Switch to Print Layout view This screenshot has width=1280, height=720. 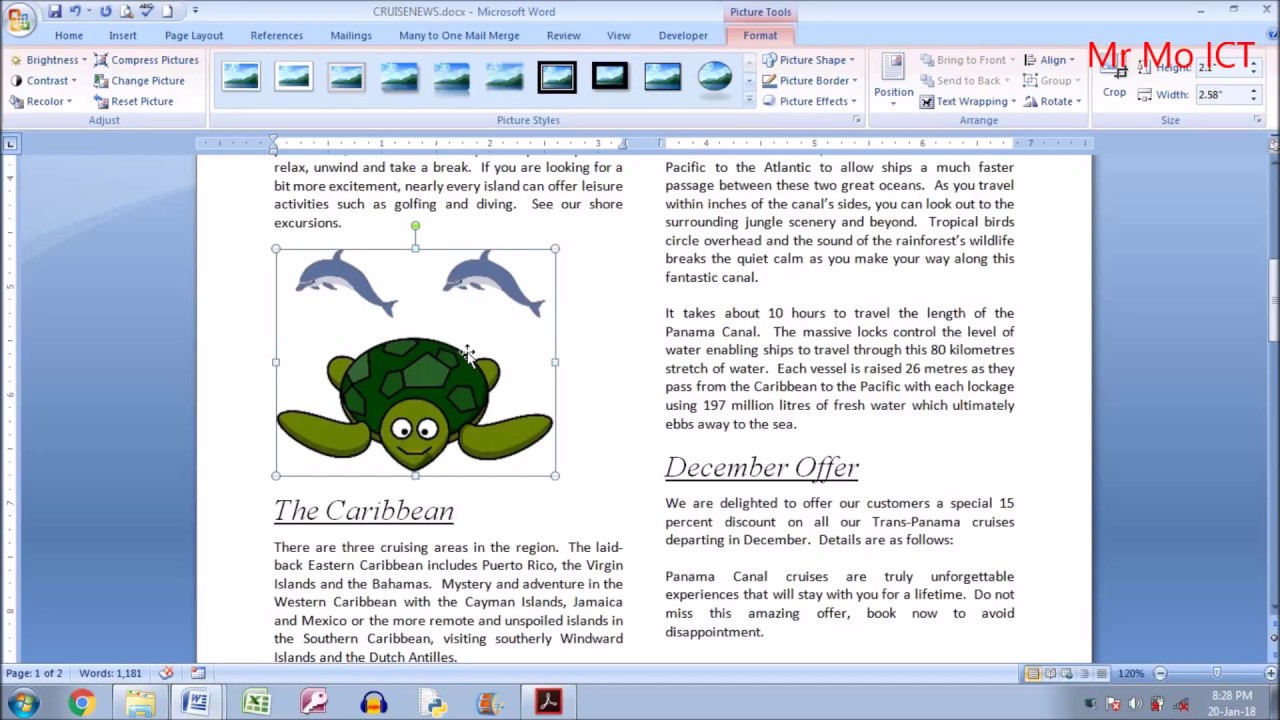(x=1033, y=674)
